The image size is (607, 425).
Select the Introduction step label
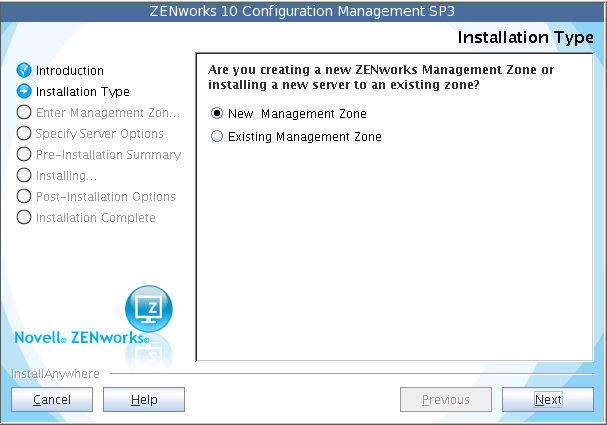tap(70, 71)
